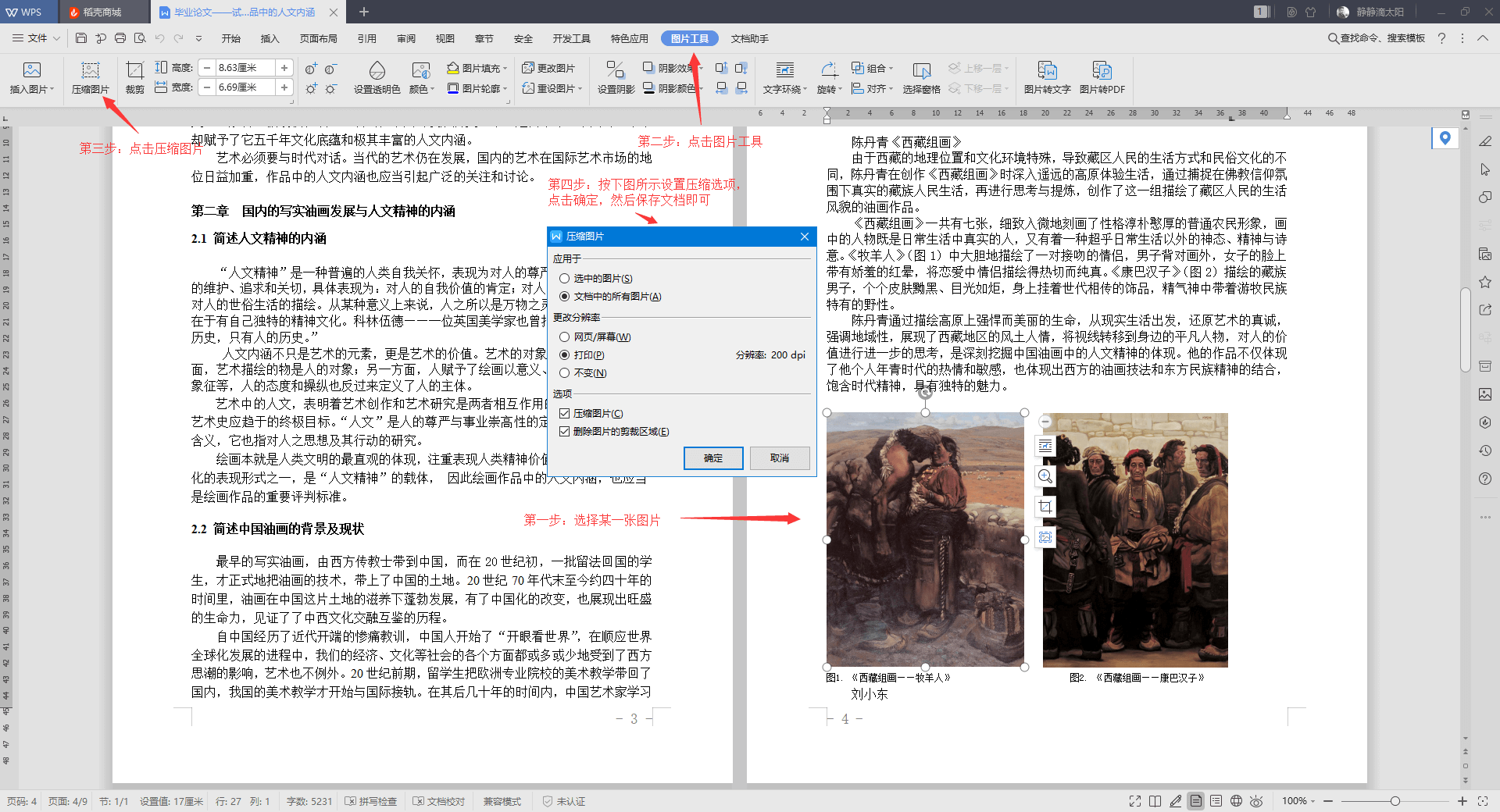
Task: Click the picture icon in the right sidebar
Action: (1485, 394)
